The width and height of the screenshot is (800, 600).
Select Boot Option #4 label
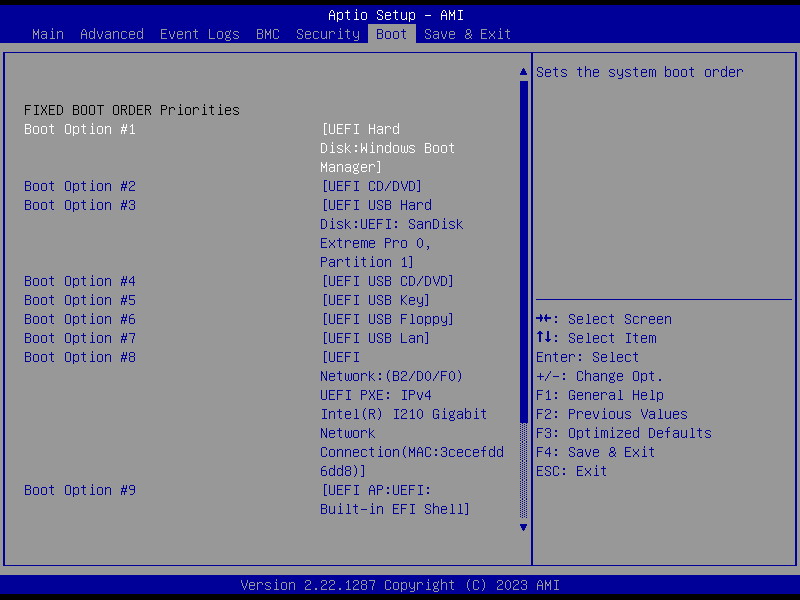pos(80,281)
